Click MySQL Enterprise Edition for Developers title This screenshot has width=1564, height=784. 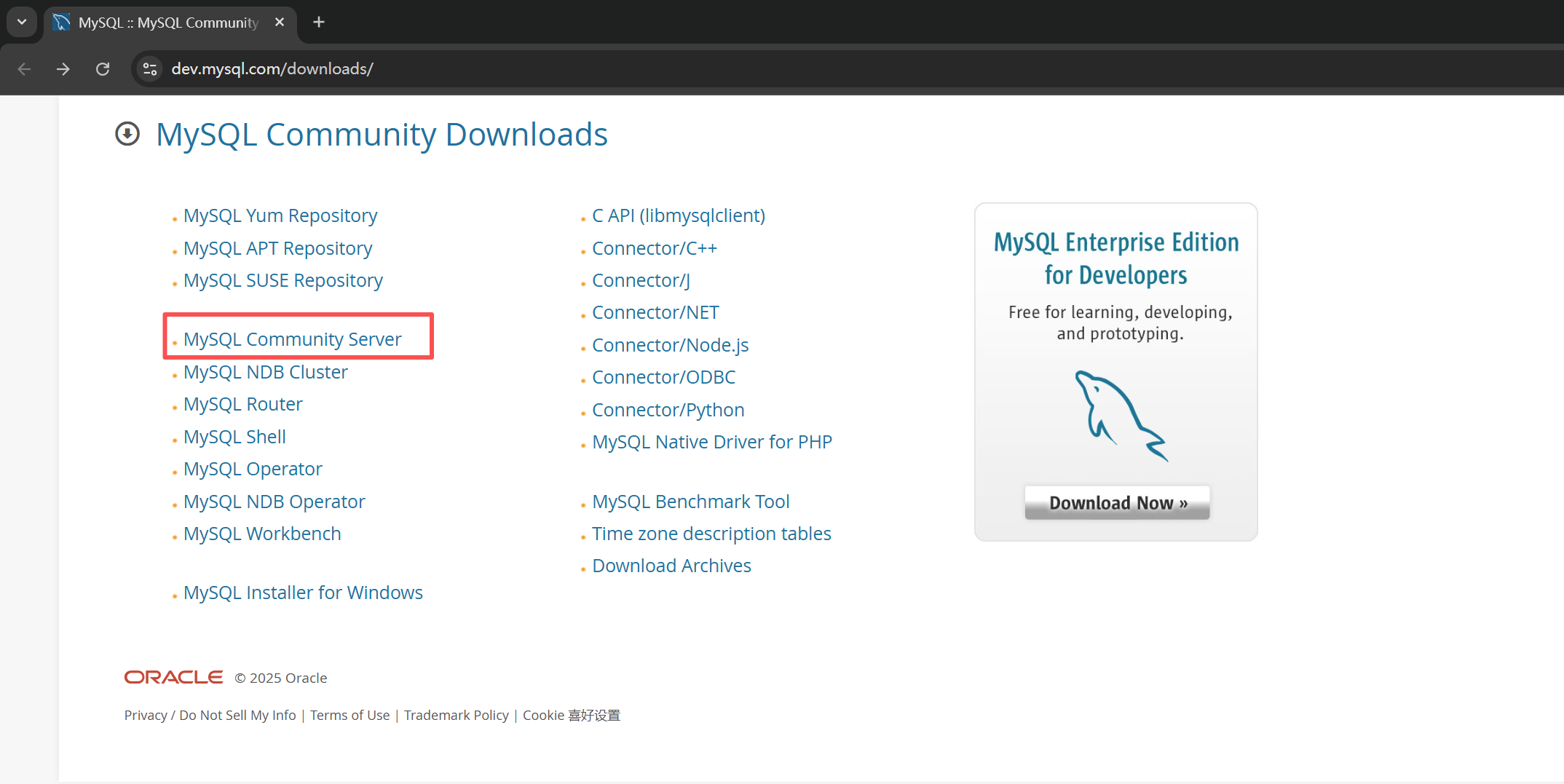pos(1116,258)
